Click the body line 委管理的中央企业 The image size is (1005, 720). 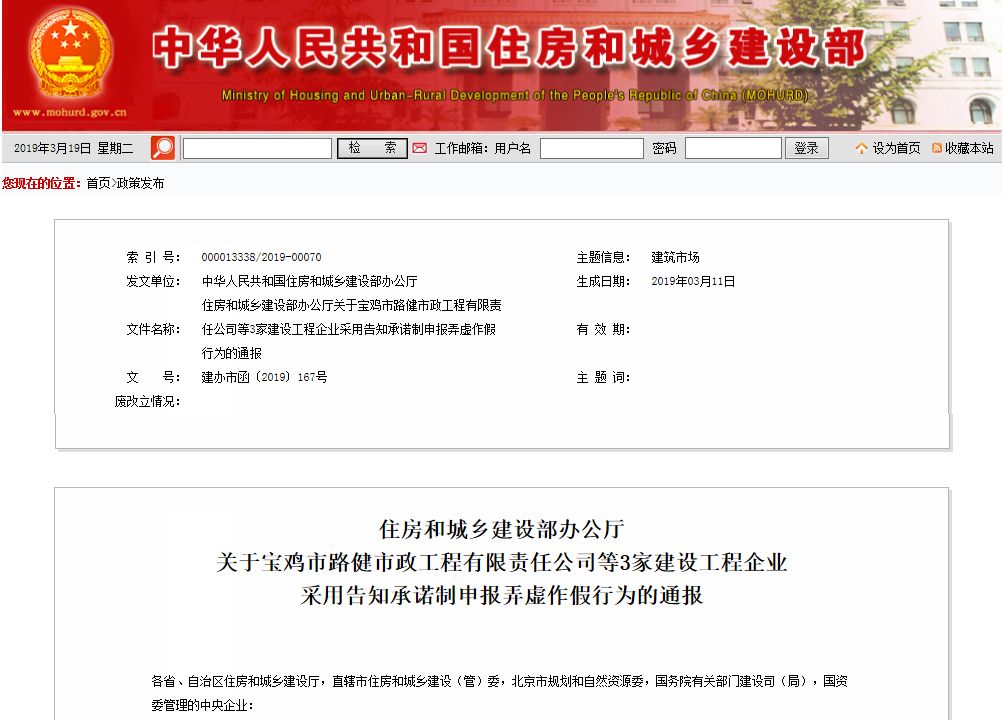(203, 705)
